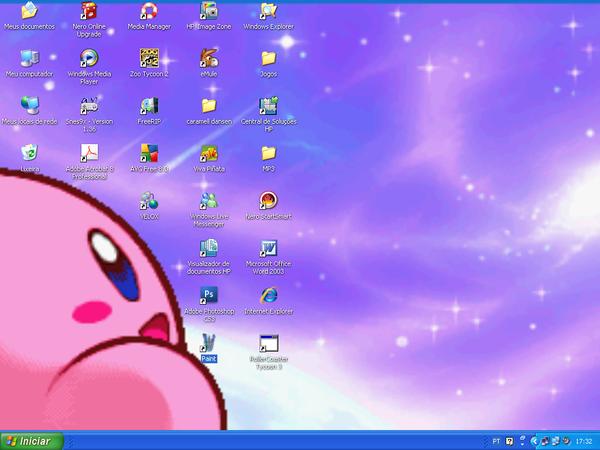The image size is (600, 450).
Task: Click the PT language indicator in taskbar
Action: [496, 442]
